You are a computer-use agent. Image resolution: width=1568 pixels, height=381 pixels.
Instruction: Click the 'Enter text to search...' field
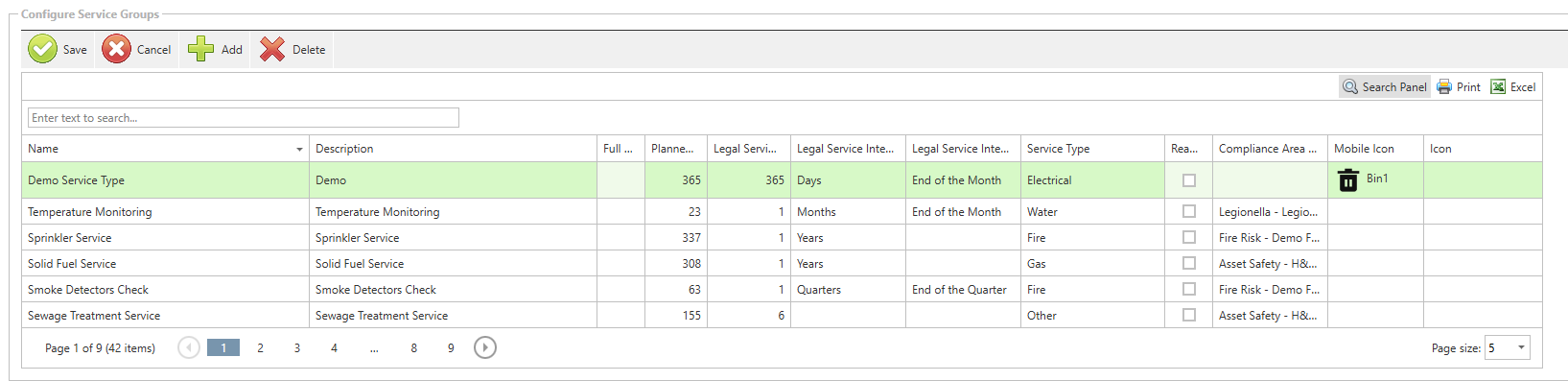[244, 118]
